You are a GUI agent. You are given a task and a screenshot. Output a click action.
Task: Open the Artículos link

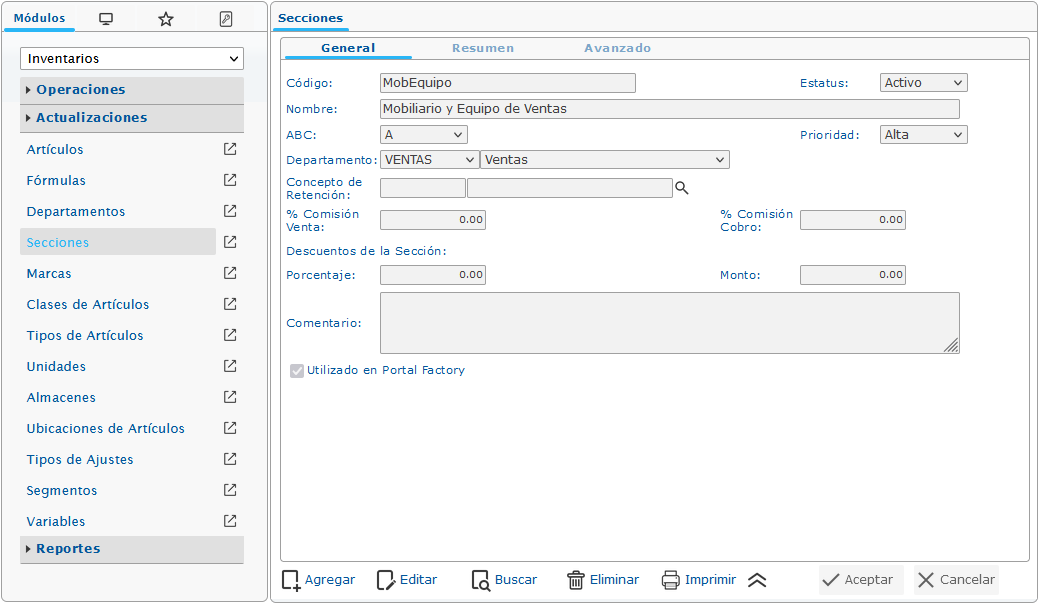(x=55, y=150)
